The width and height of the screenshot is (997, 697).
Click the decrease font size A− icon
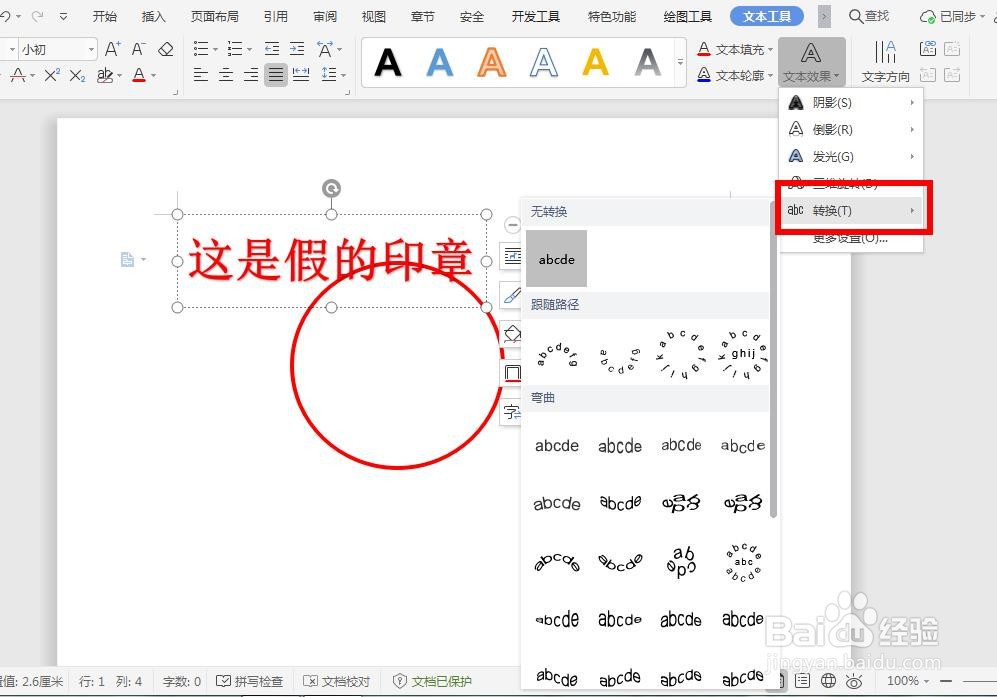click(139, 47)
